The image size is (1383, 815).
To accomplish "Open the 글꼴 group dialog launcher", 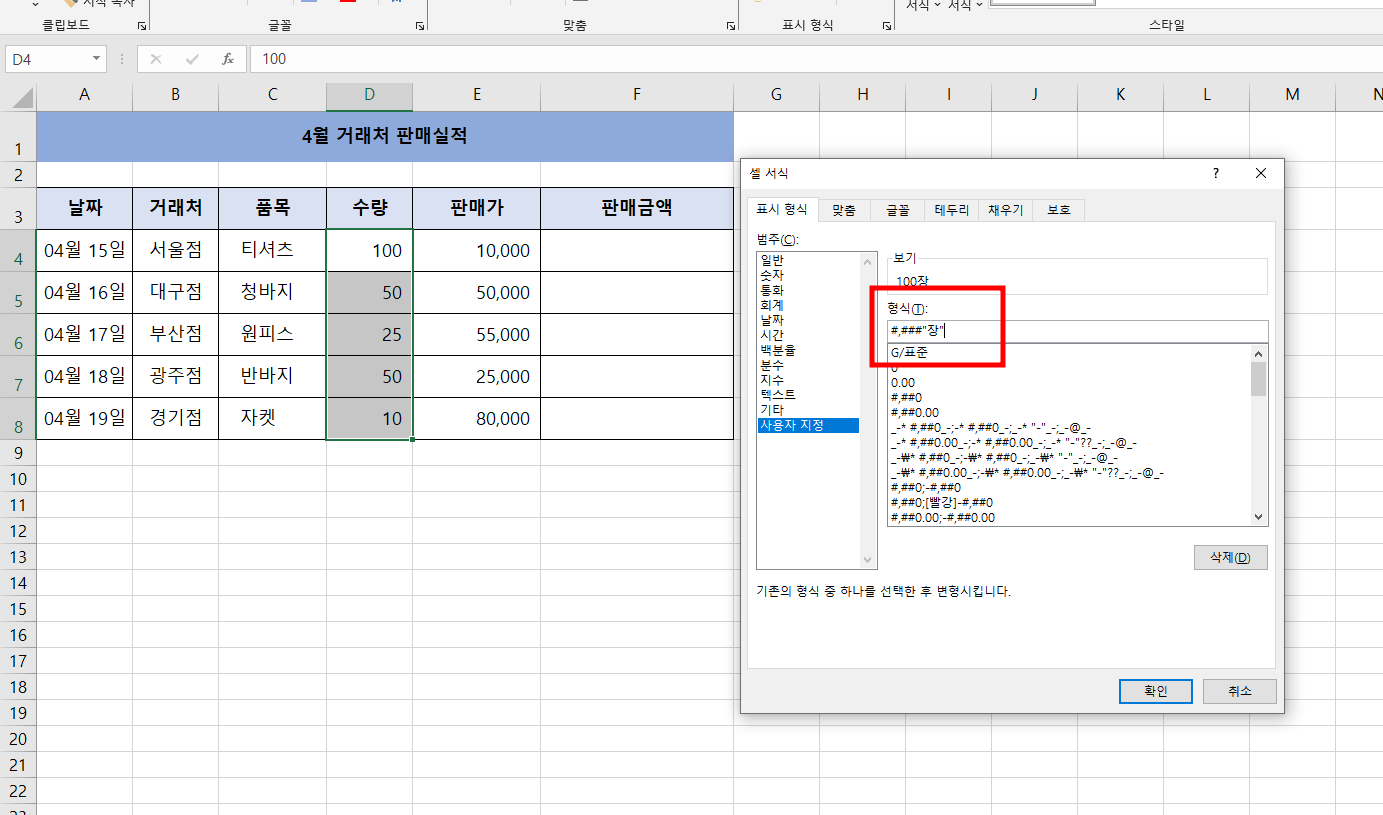I will click(x=419, y=25).
